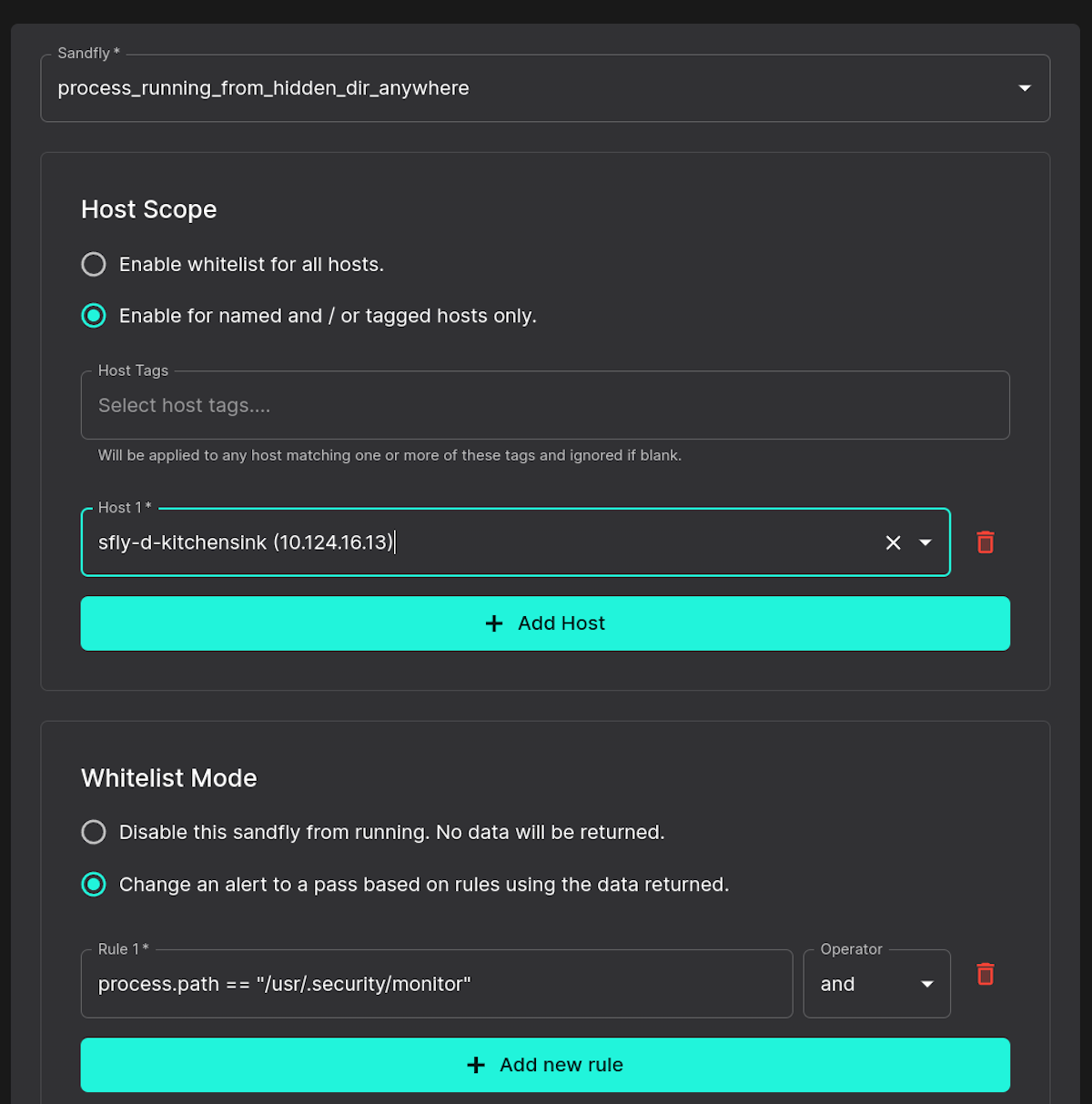Enable 'Change an alert to a pass' mode
1092x1104 pixels.
click(94, 884)
